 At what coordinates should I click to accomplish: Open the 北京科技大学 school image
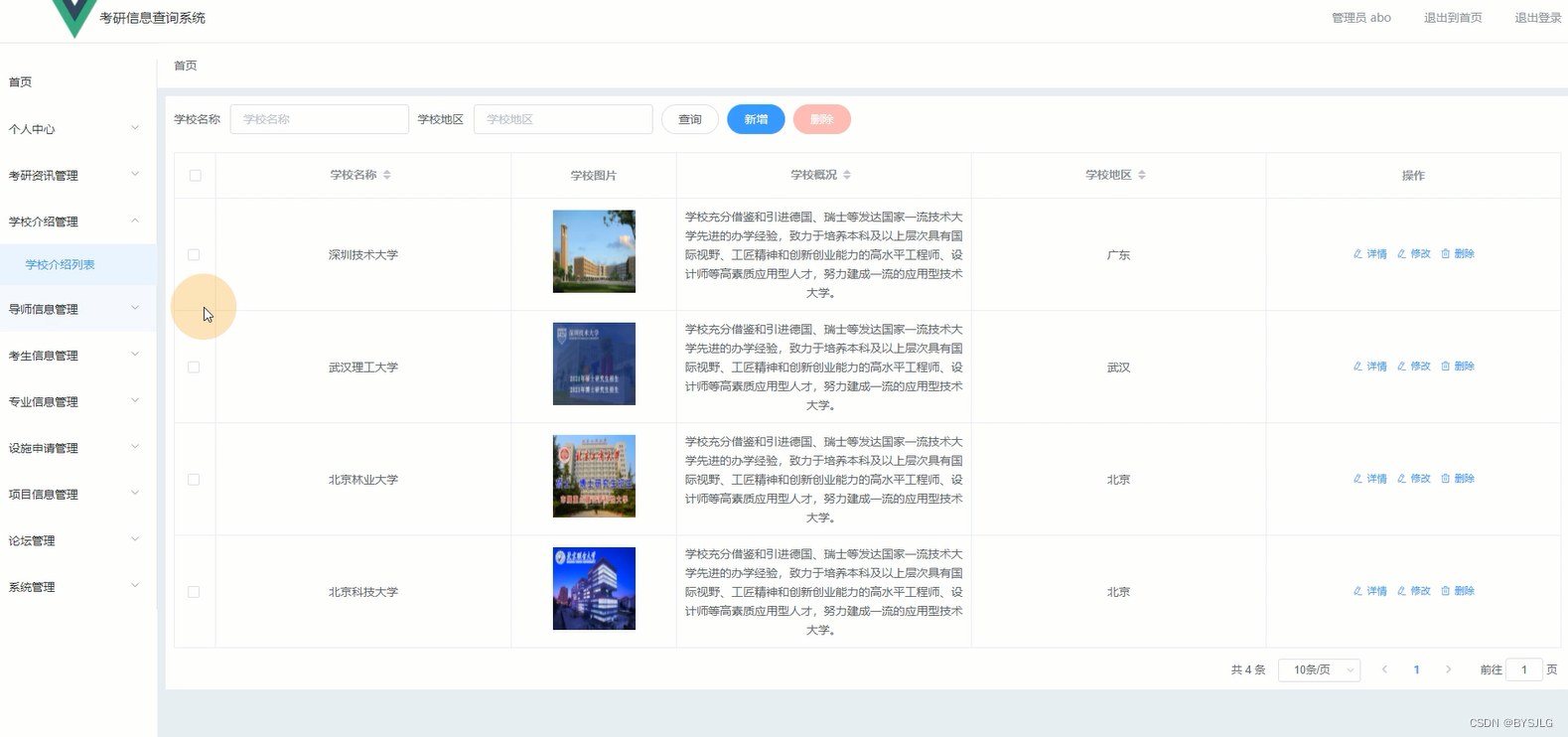click(594, 588)
